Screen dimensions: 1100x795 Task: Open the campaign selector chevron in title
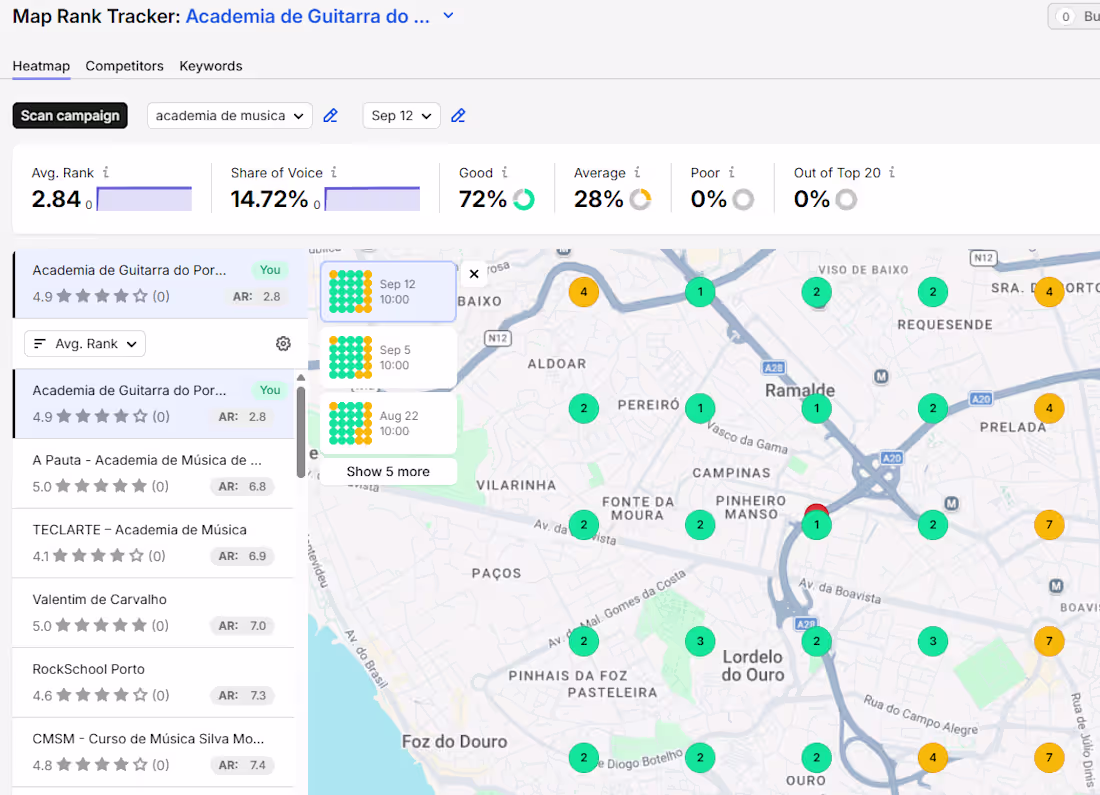pos(448,15)
